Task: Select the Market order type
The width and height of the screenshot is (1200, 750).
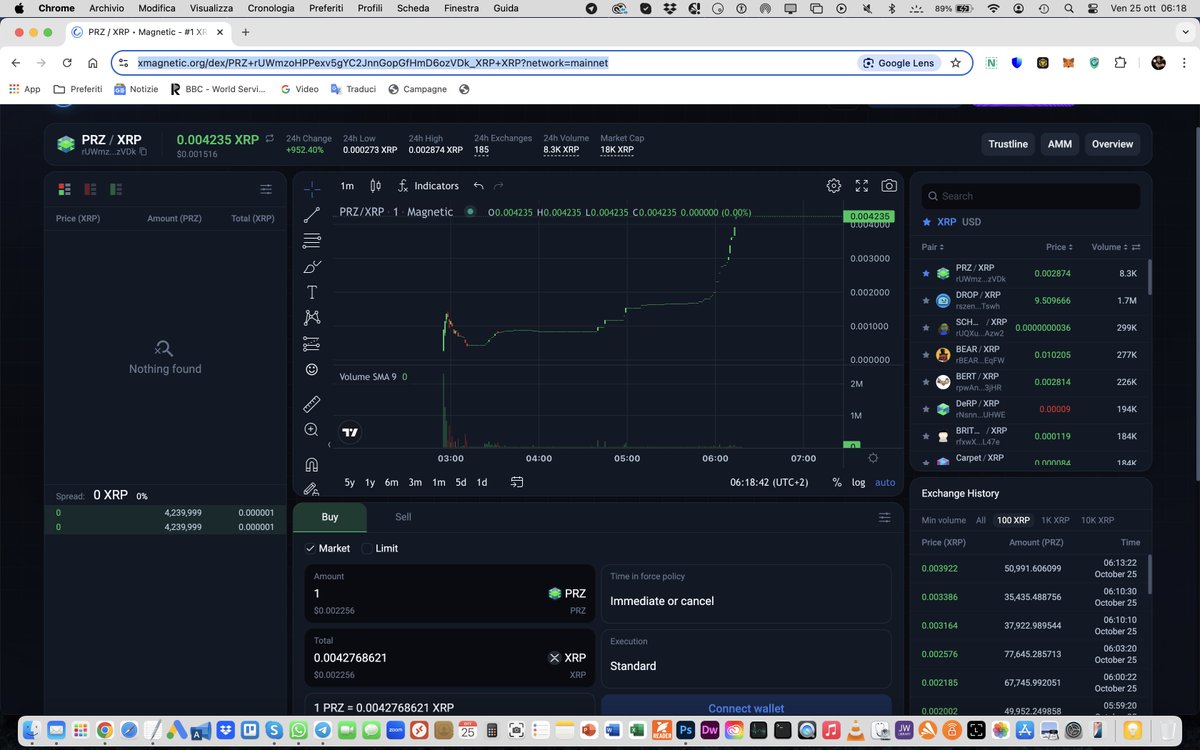Action: tap(328, 548)
